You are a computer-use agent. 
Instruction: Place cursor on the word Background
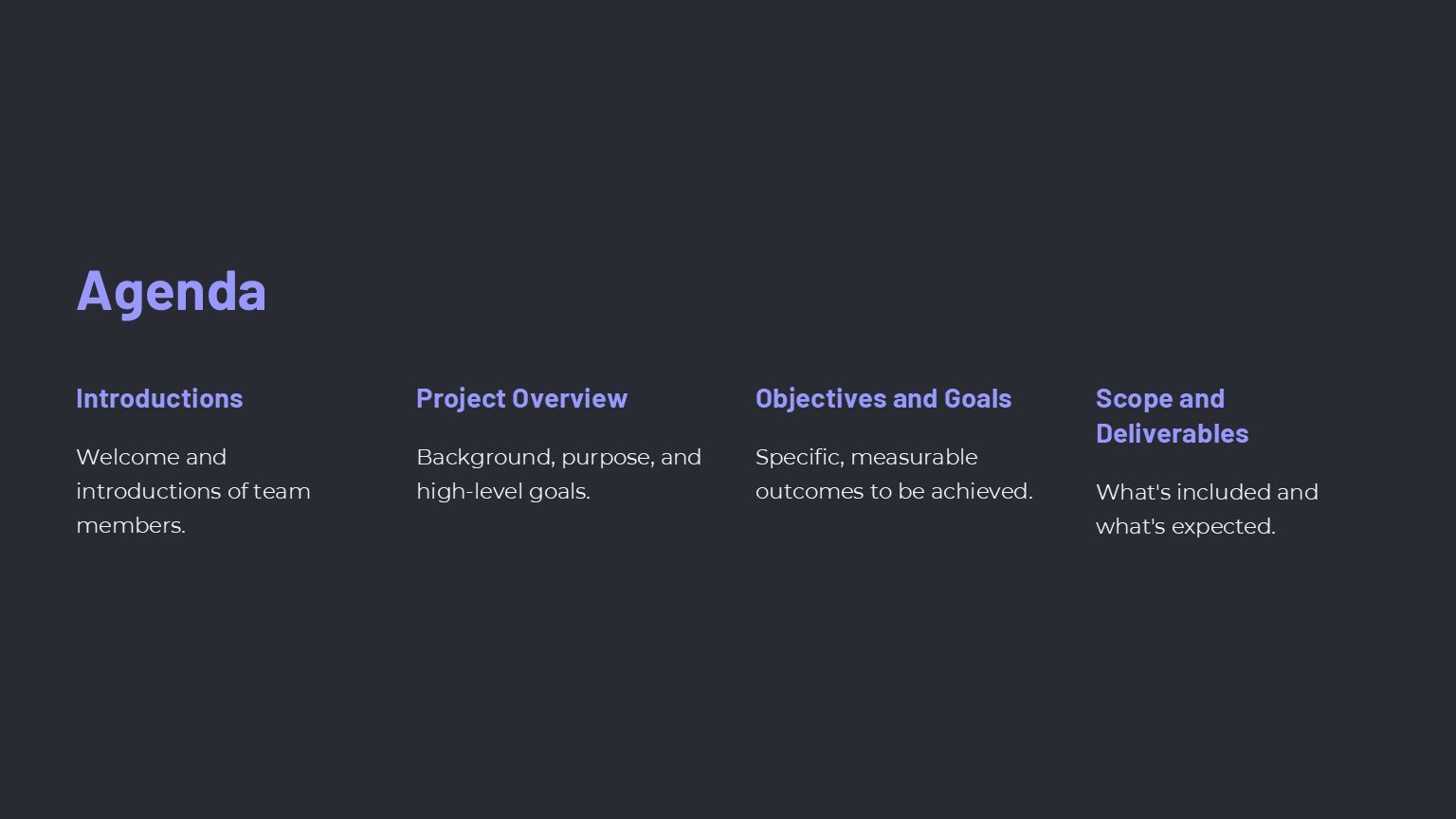click(x=484, y=457)
